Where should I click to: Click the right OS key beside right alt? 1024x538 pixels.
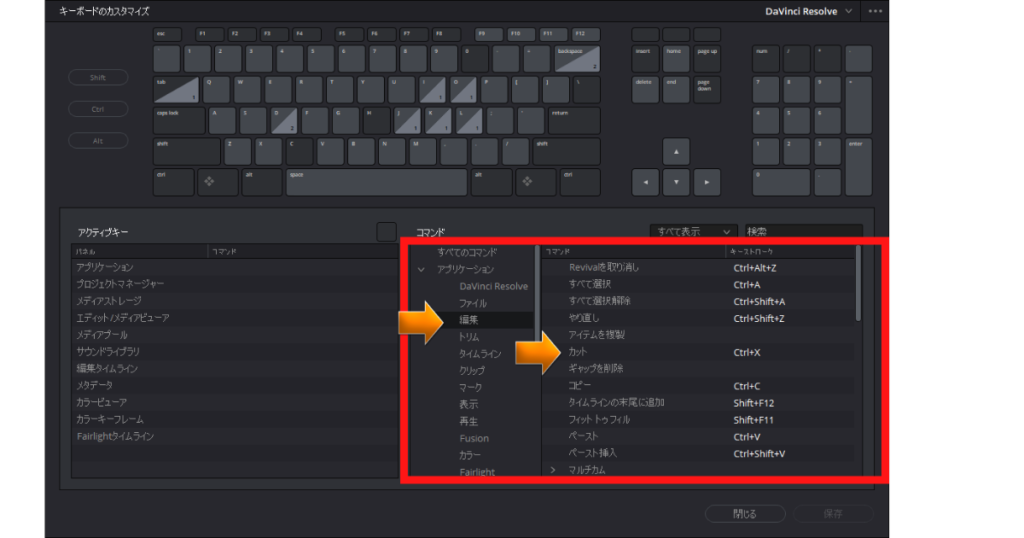click(526, 182)
